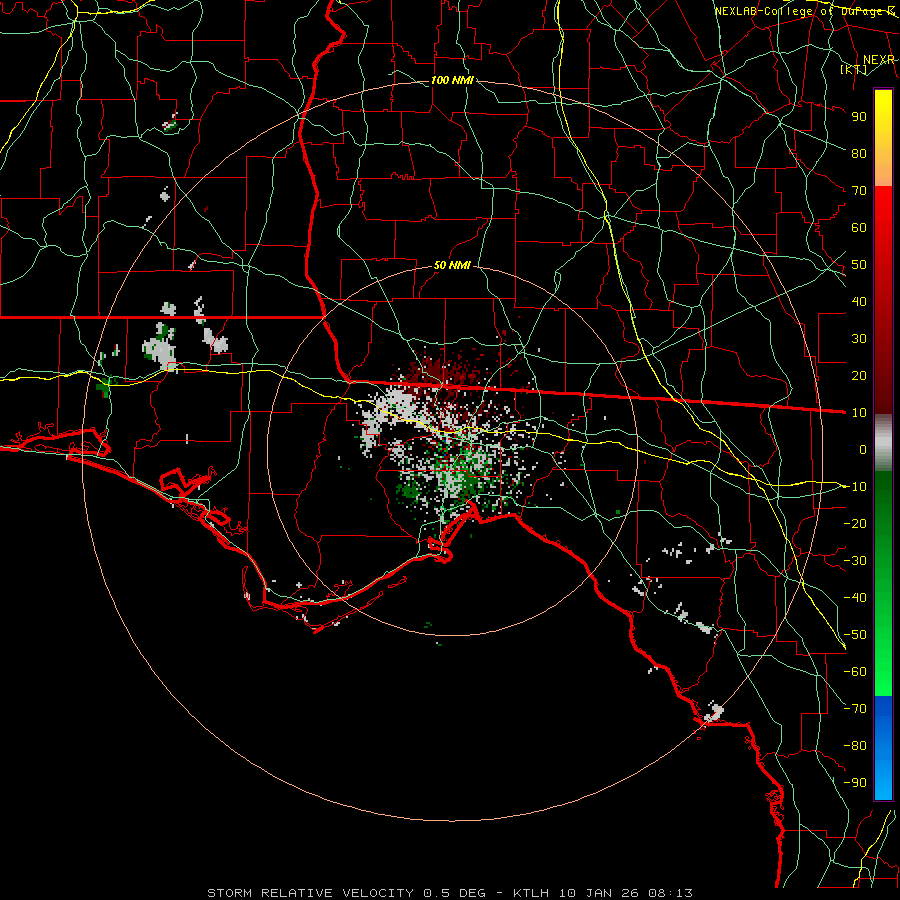Click the -10 value on the velocity scale
The image size is (900, 900).
(x=855, y=487)
